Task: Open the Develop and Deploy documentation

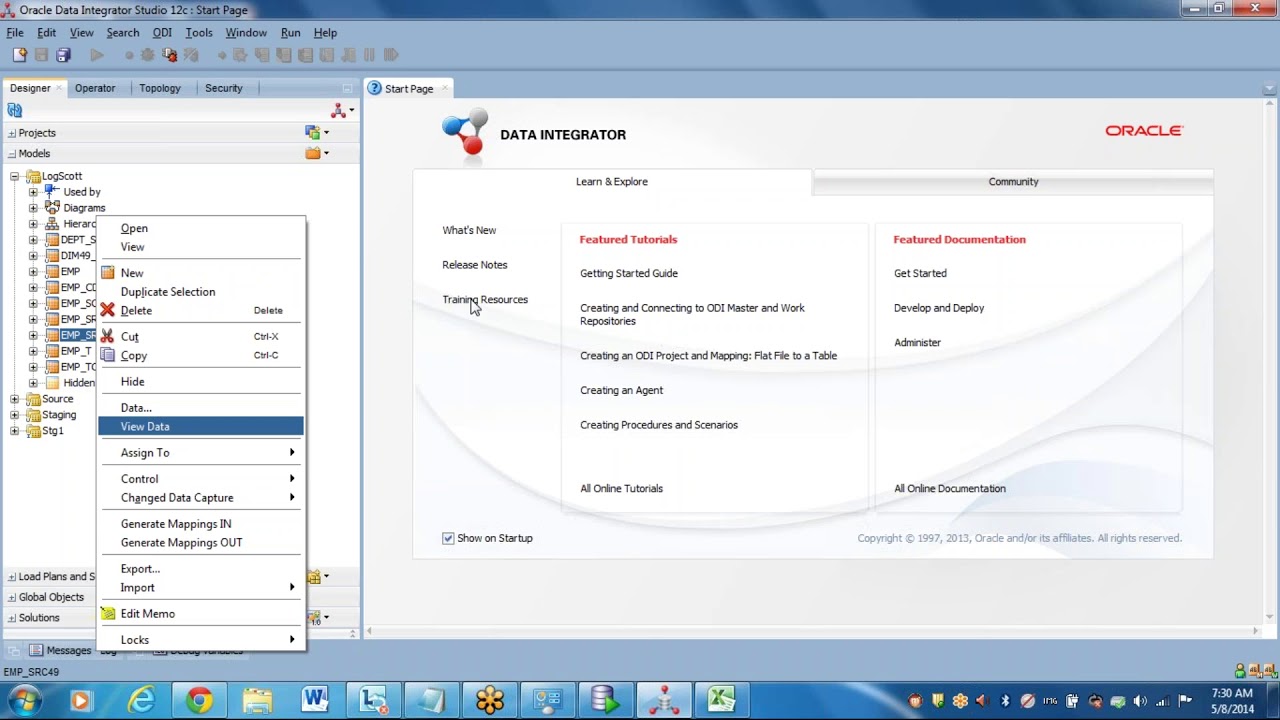Action: tap(939, 308)
